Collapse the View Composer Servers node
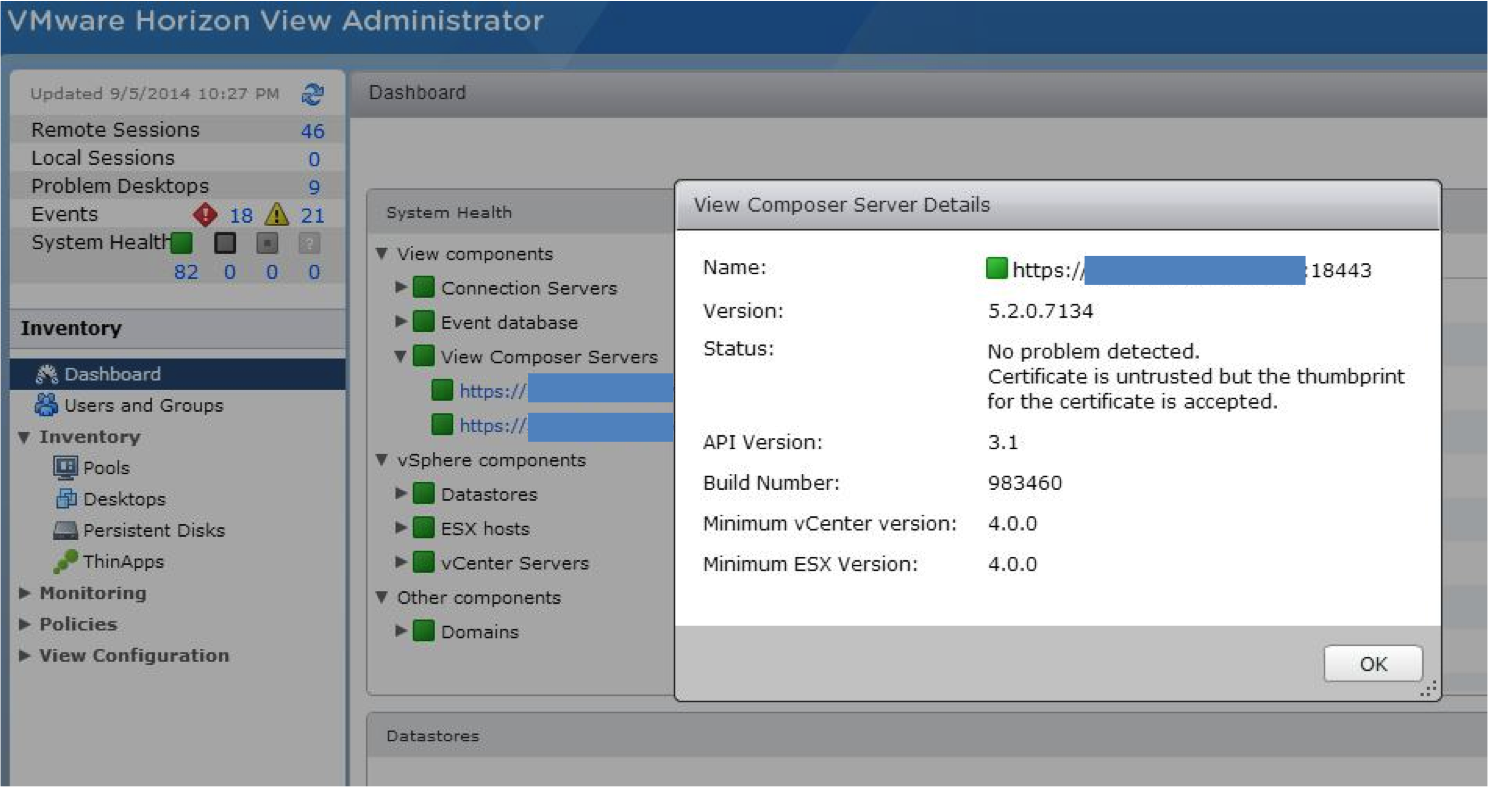 click(x=401, y=356)
